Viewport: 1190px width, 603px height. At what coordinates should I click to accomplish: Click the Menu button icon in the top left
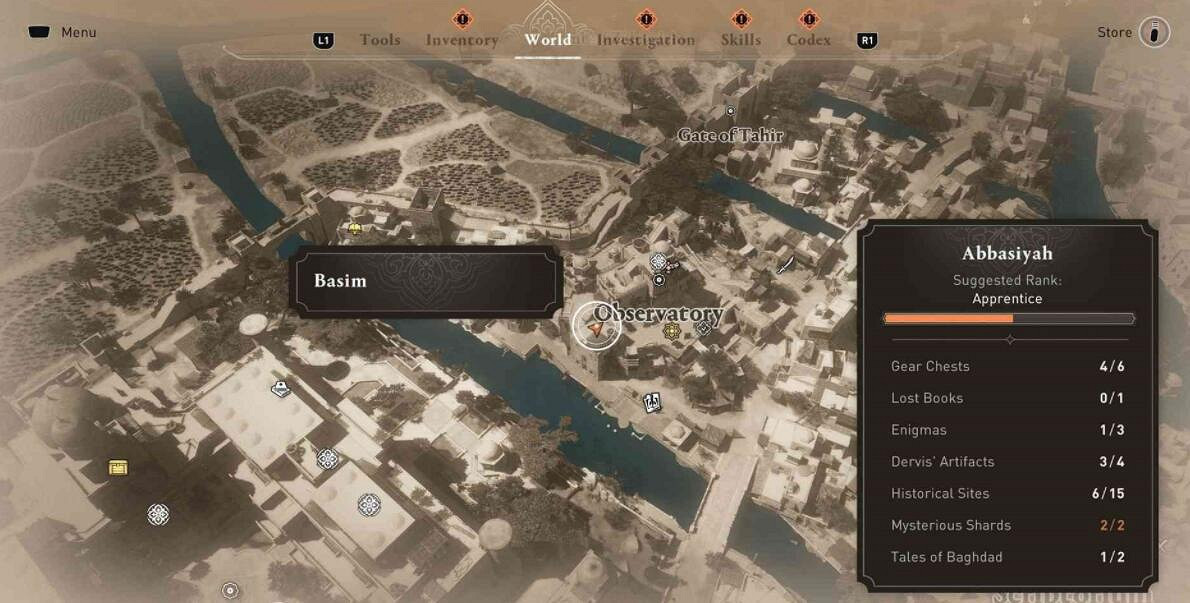(40, 33)
